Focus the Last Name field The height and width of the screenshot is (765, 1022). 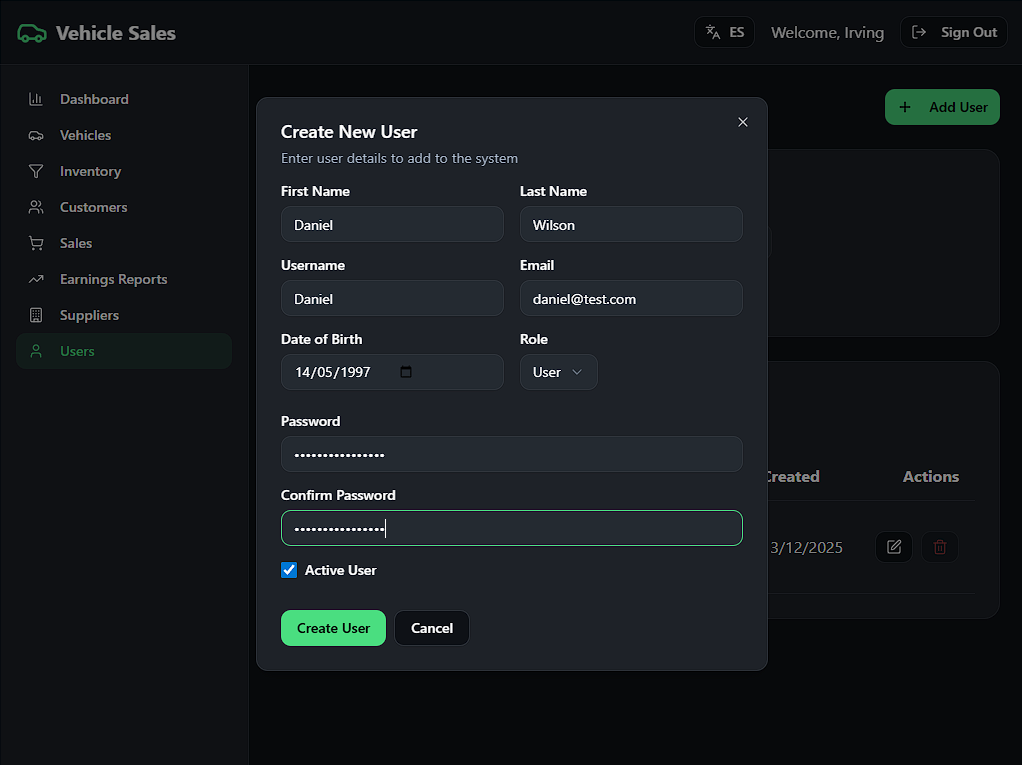coord(631,224)
